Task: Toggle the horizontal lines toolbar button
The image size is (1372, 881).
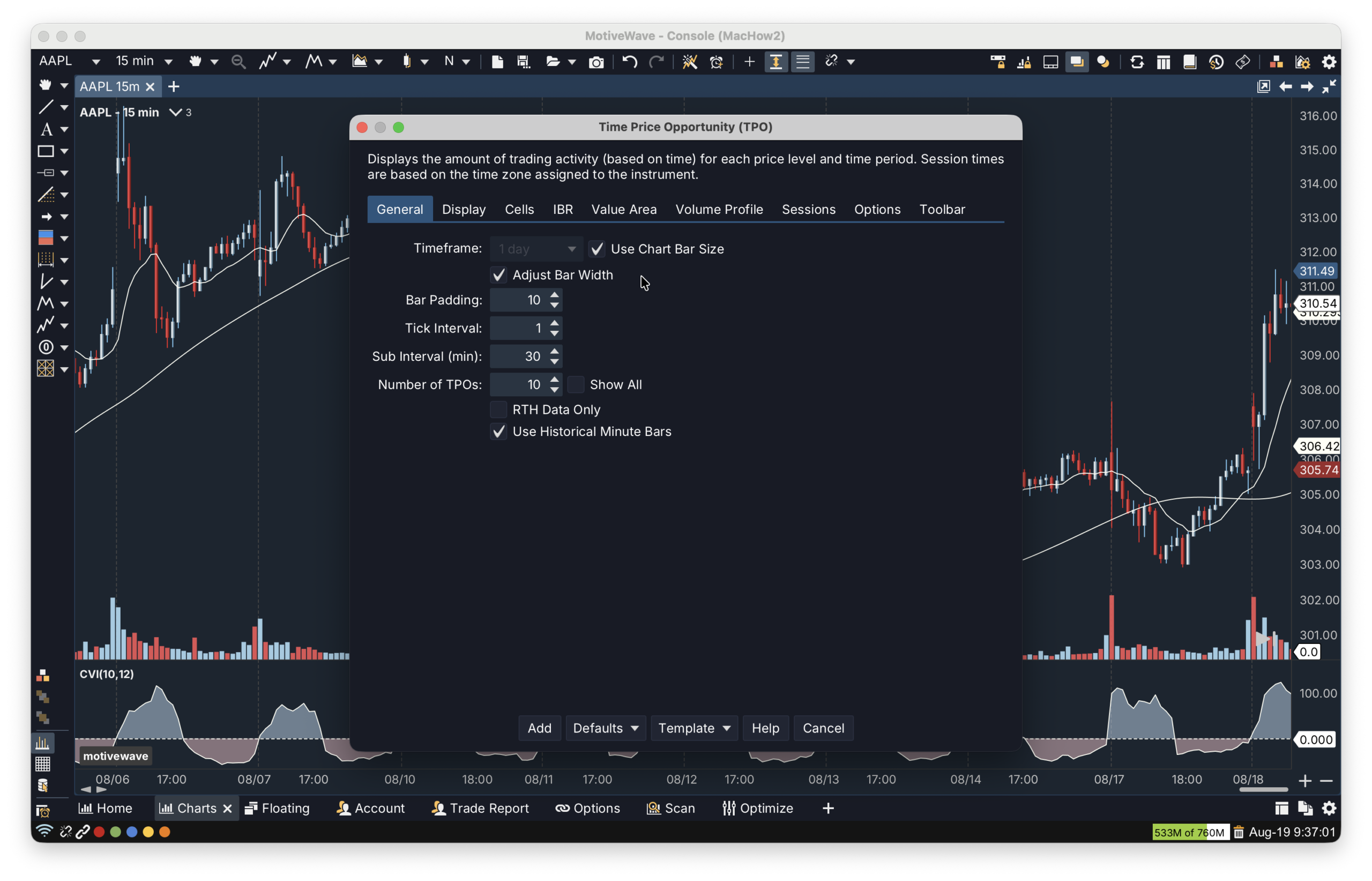Action: 803,62
